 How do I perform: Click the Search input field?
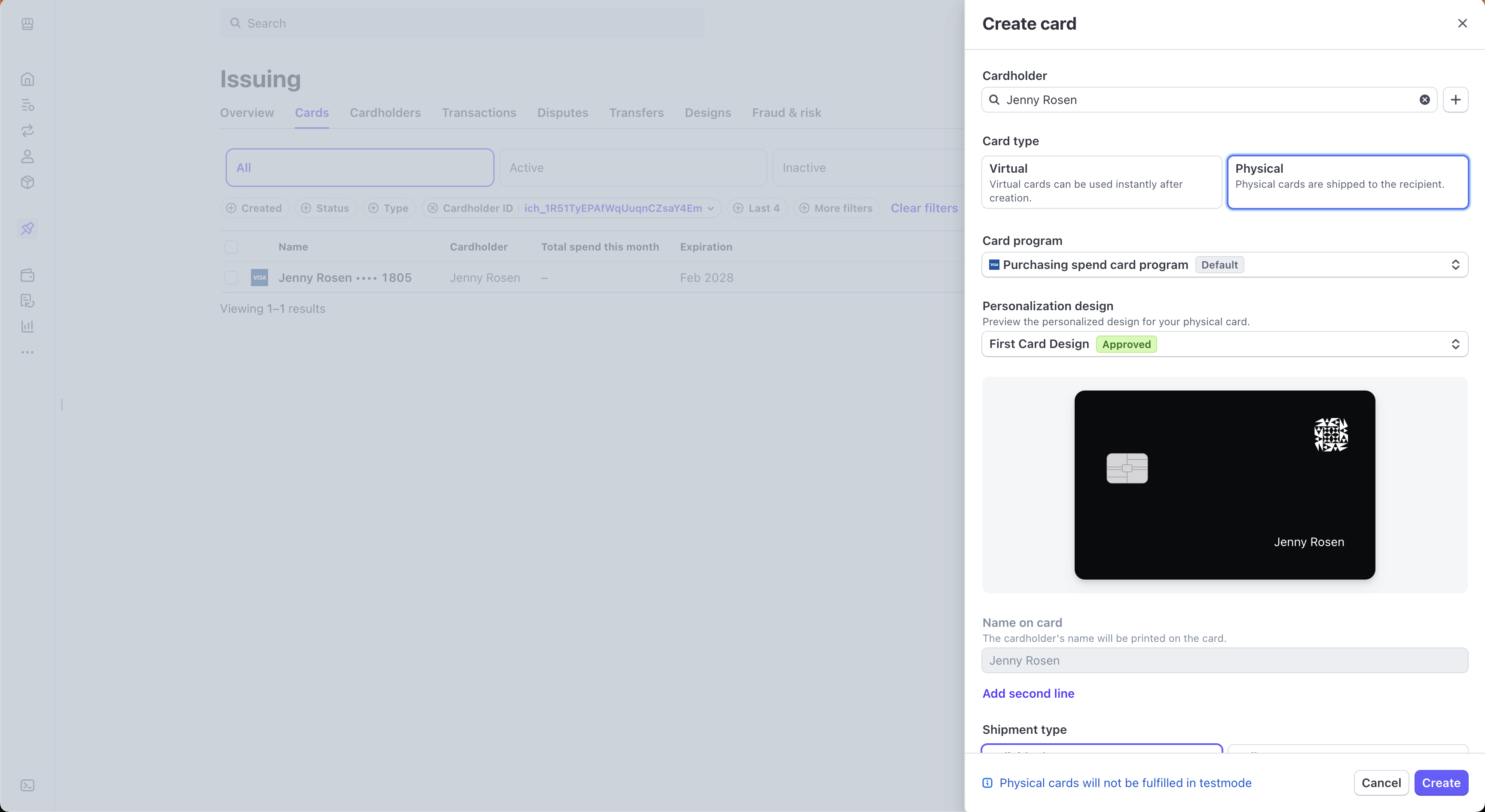tap(462, 23)
